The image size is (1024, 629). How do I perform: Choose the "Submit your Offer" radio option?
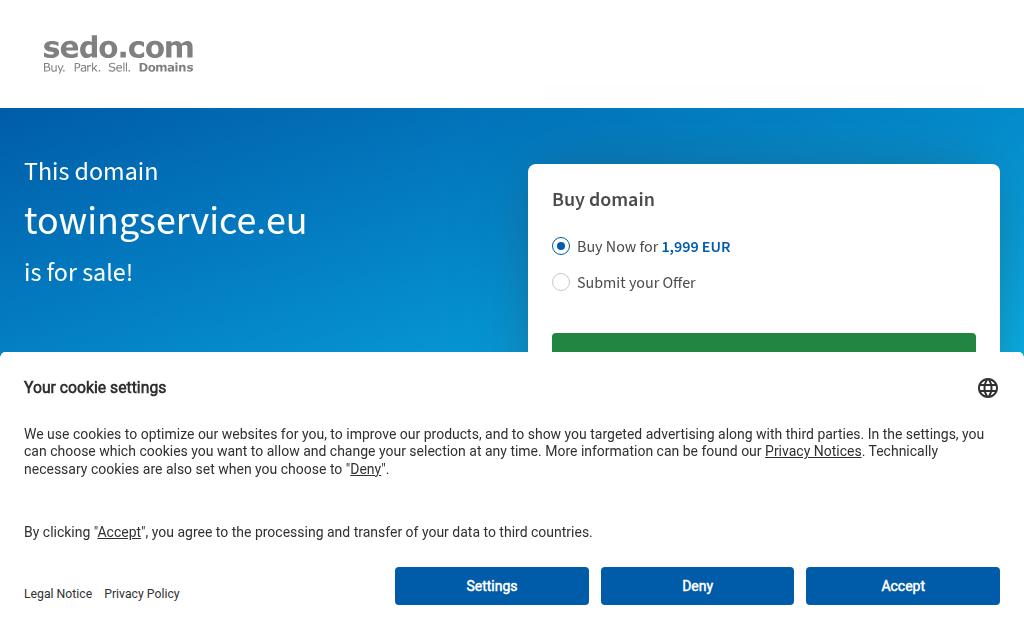pyautogui.click(x=561, y=282)
